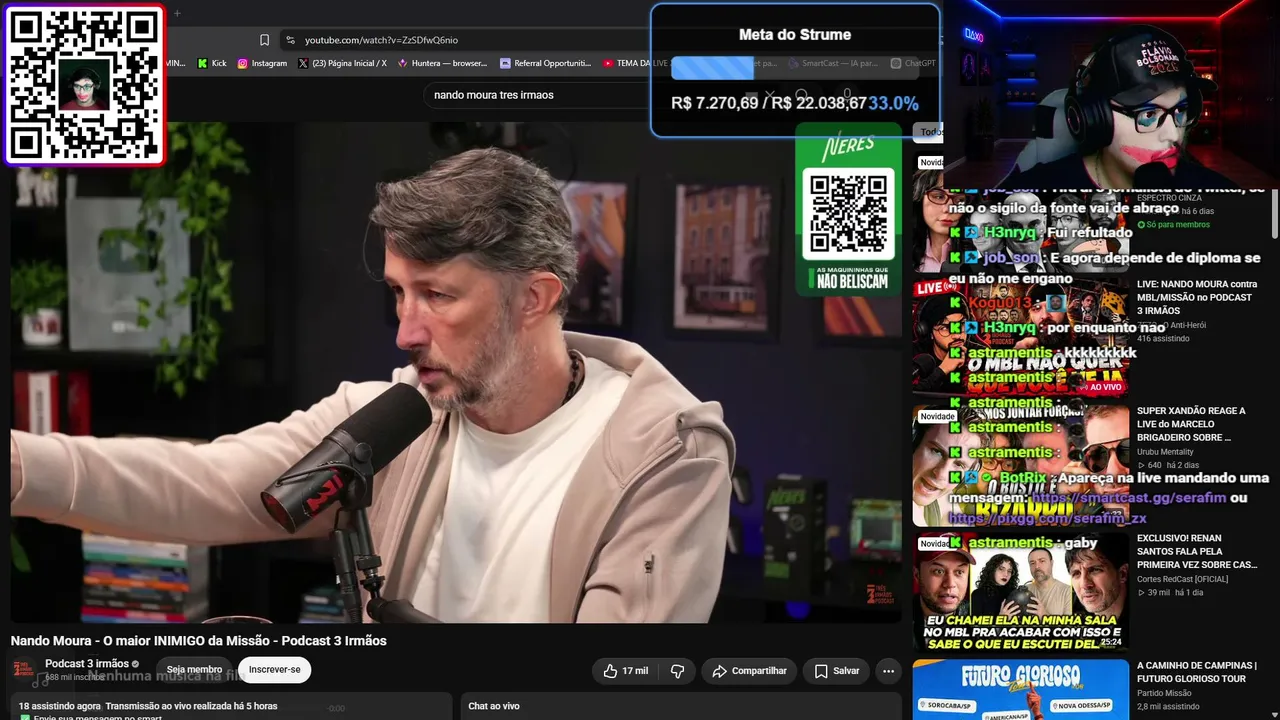This screenshot has width=1280, height=720.
Task: Dislike the video with thumbs-down icon
Action: (677, 671)
